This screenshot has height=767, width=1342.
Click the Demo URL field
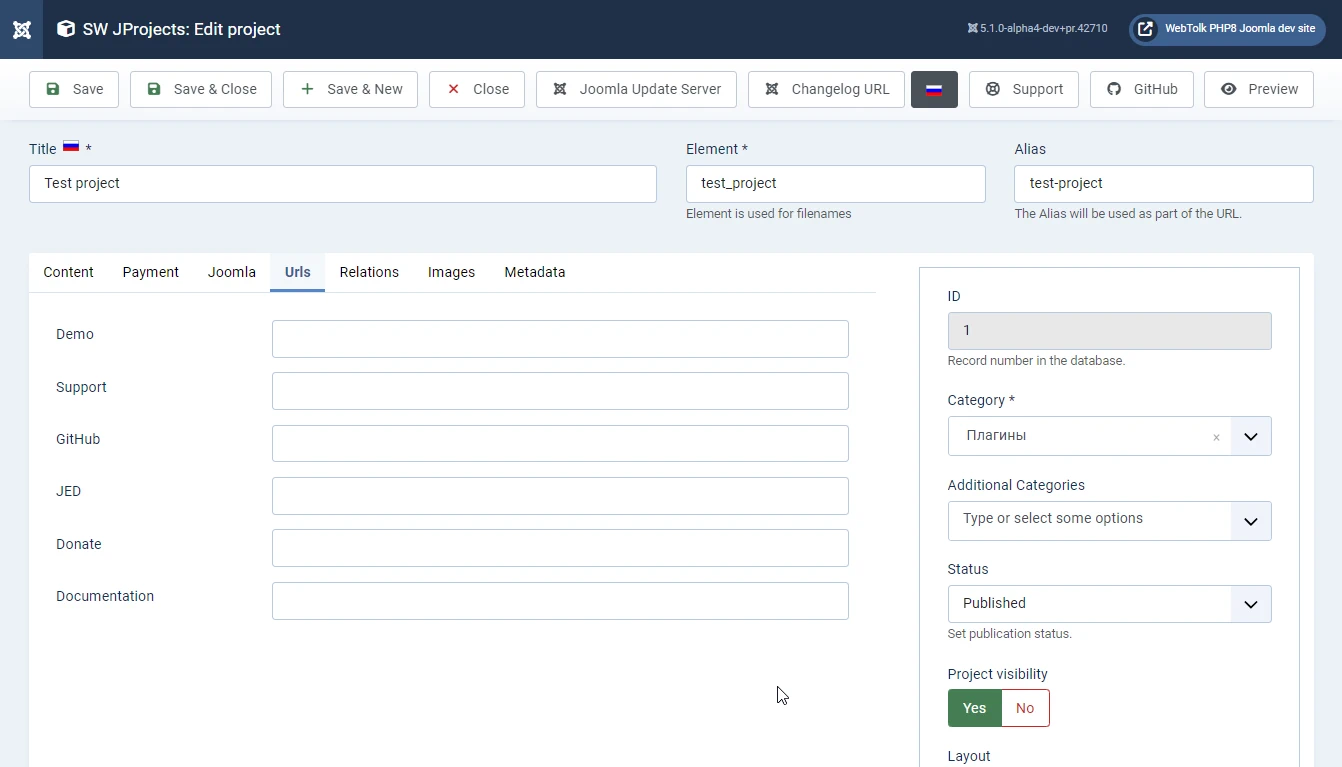[x=560, y=339]
